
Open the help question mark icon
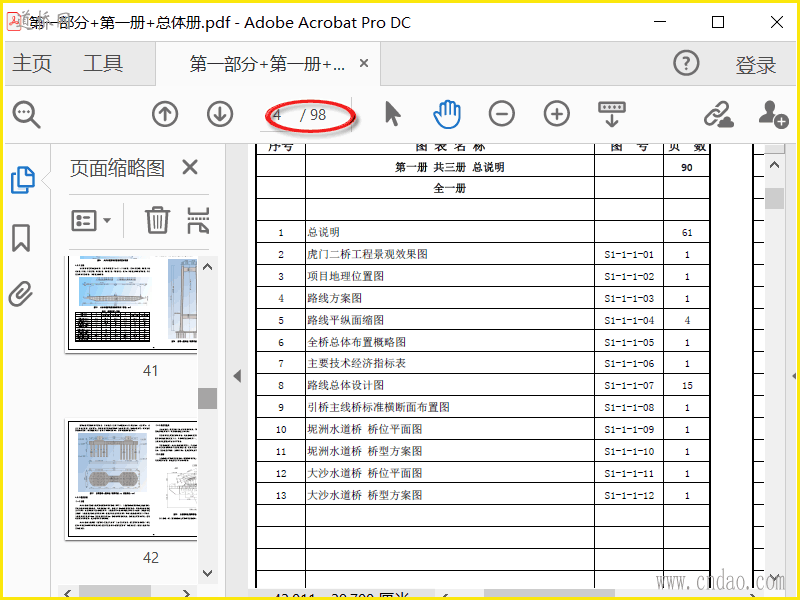click(x=686, y=63)
